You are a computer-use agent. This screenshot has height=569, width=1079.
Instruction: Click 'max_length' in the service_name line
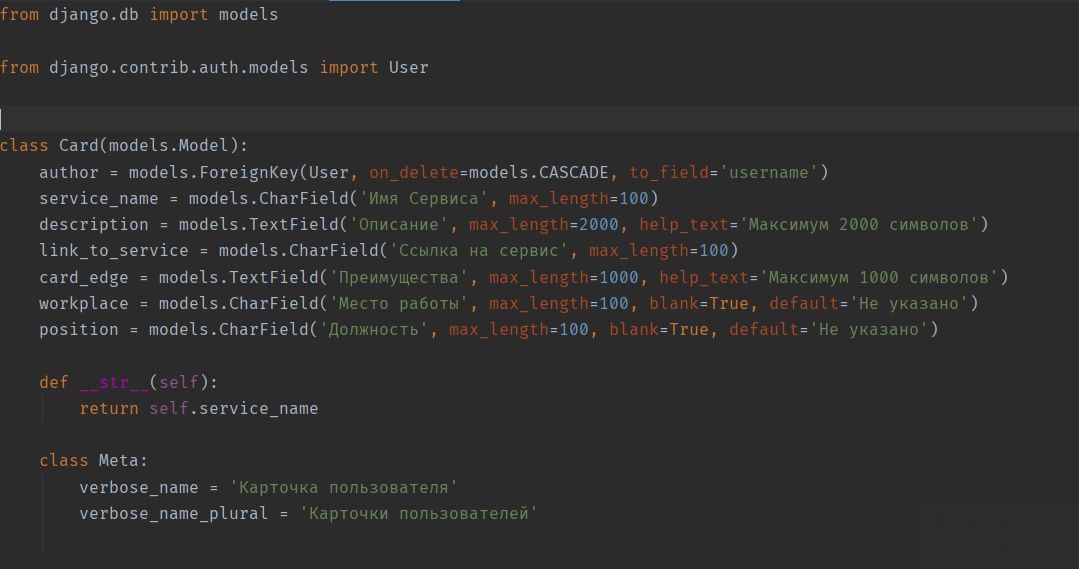click(559, 199)
